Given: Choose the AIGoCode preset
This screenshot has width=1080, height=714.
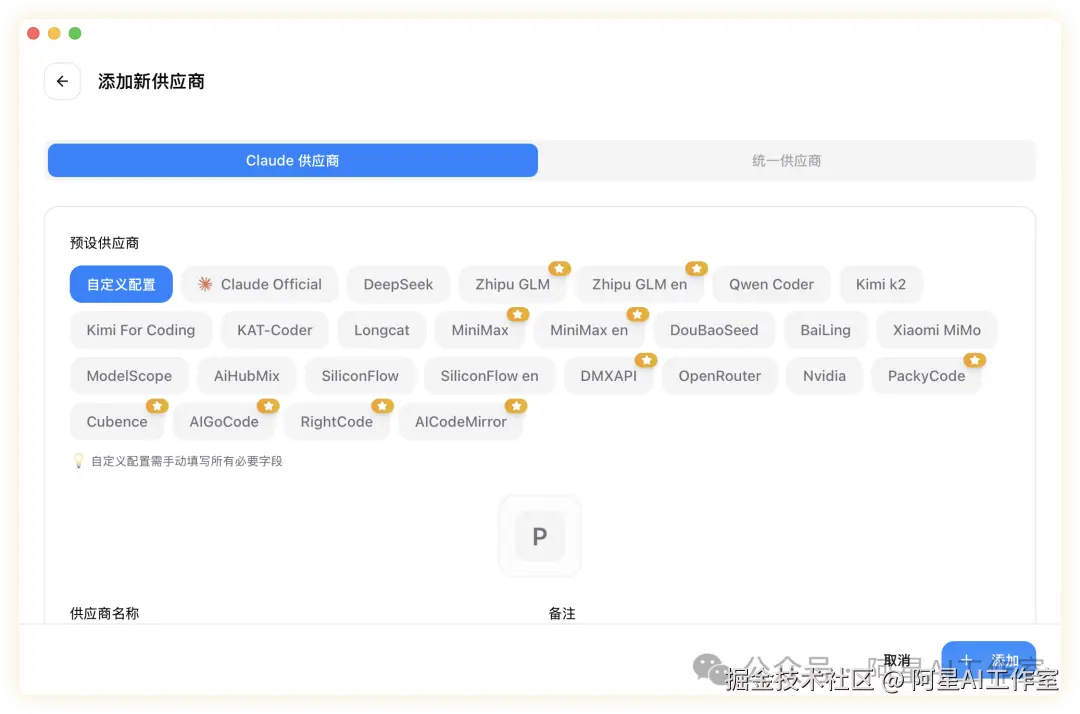Looking at the screenshot, I should click(224, 421).
